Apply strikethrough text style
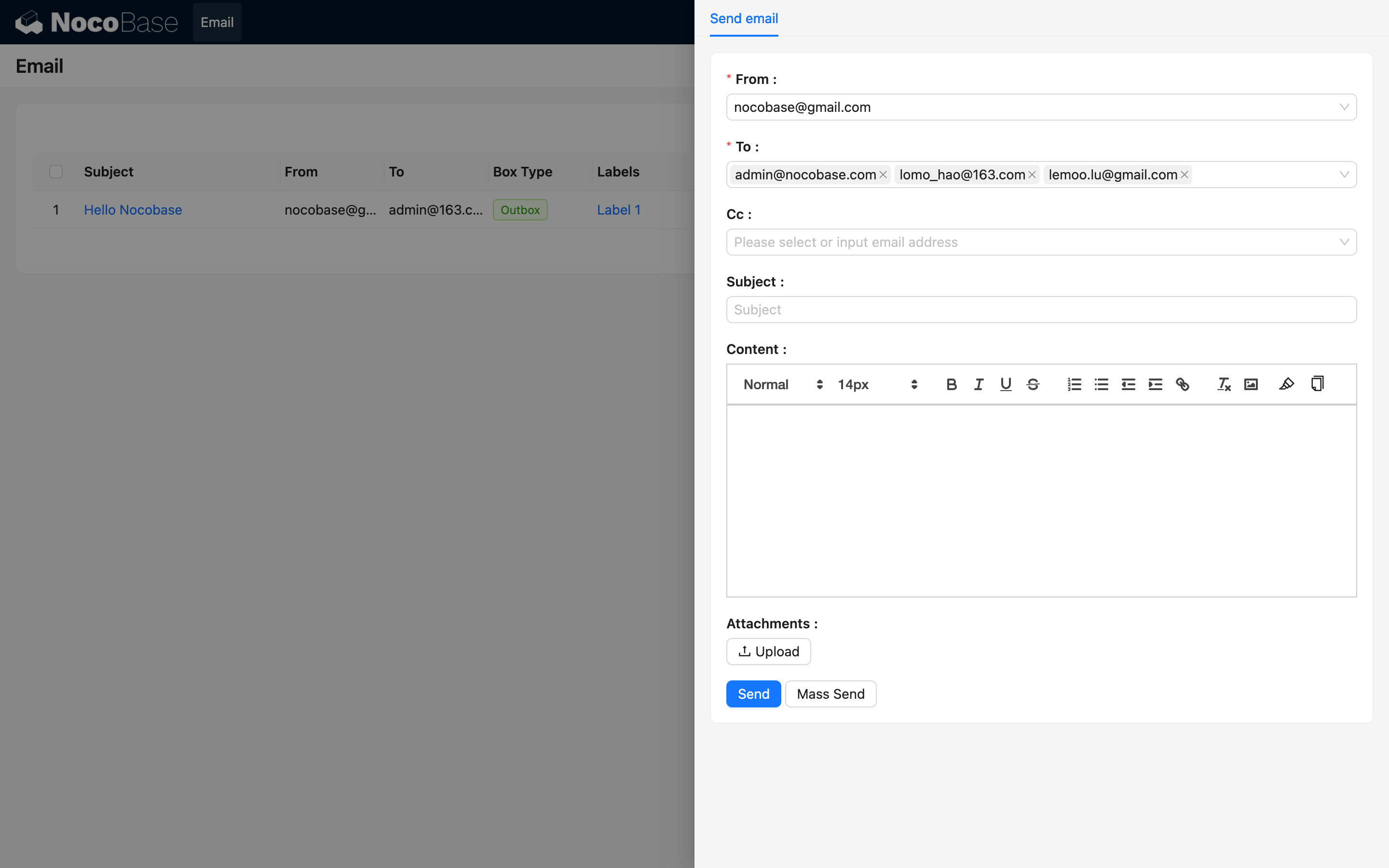 1033,385
